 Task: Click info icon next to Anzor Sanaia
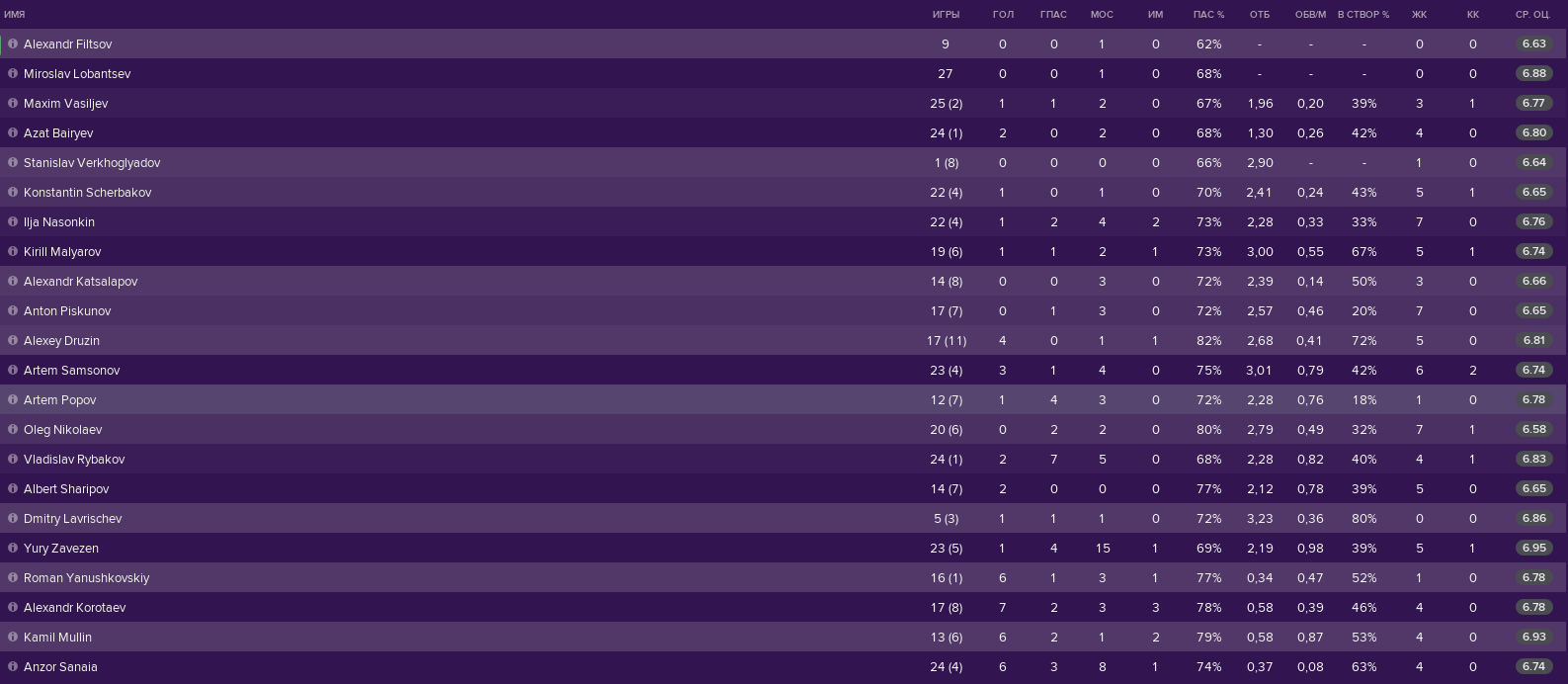click(13, 667)
